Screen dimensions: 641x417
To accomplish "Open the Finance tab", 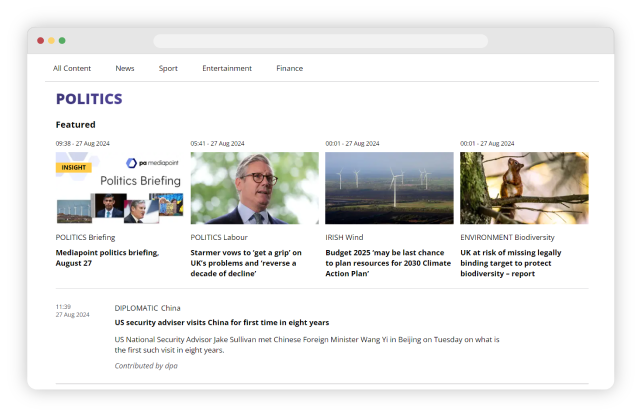I will [x=289, y=68].
